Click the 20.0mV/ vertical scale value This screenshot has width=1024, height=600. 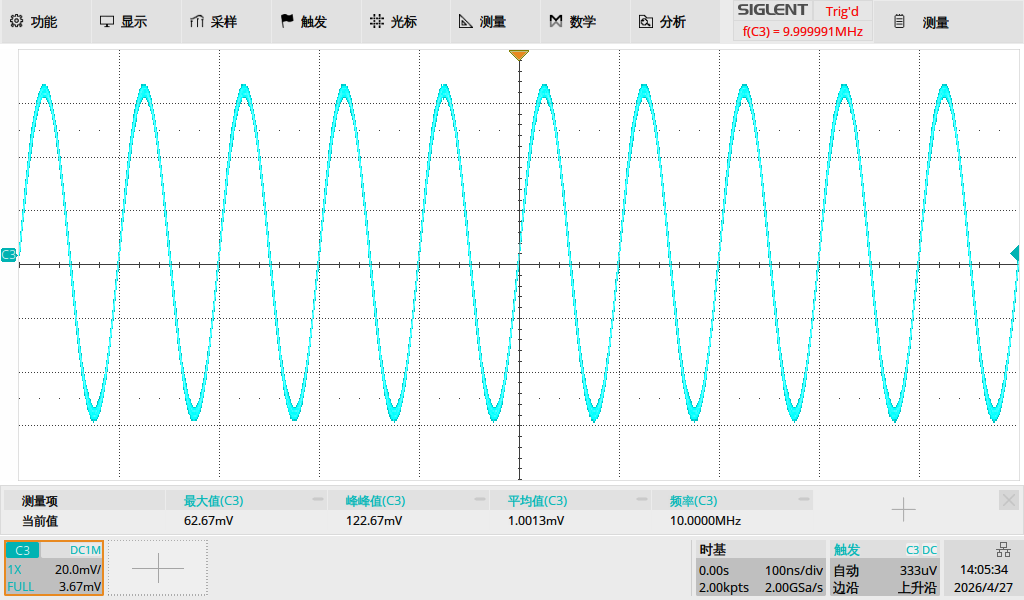coord(78,569)
